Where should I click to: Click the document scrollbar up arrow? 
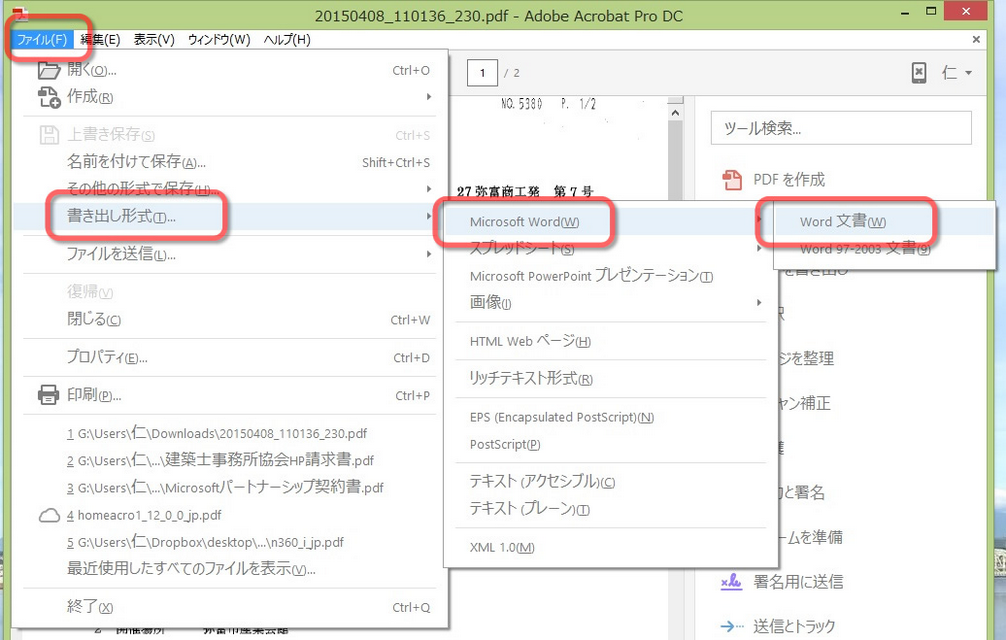click(675, 113)
